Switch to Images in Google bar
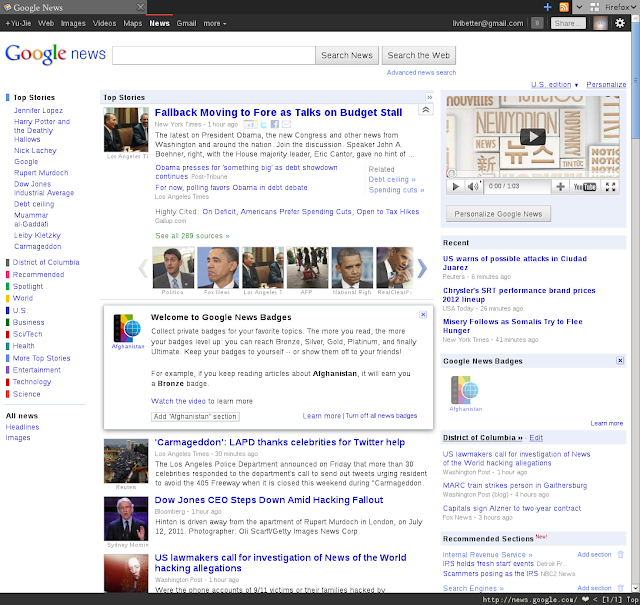The width and height of the screenshot is (640, 605). [73, 24]
